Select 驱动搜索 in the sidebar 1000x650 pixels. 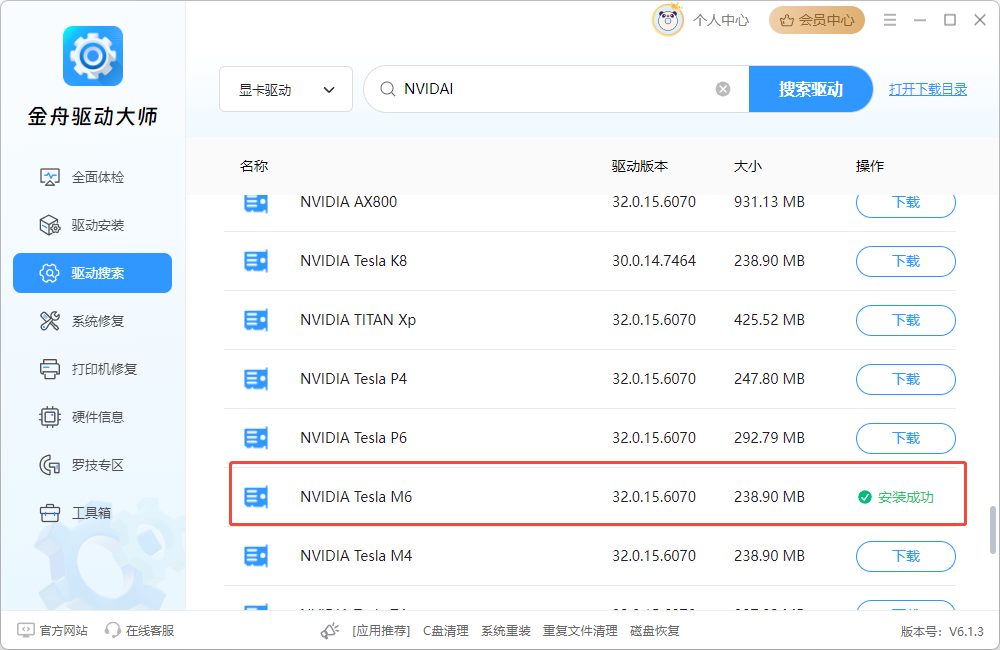point(92,273)
